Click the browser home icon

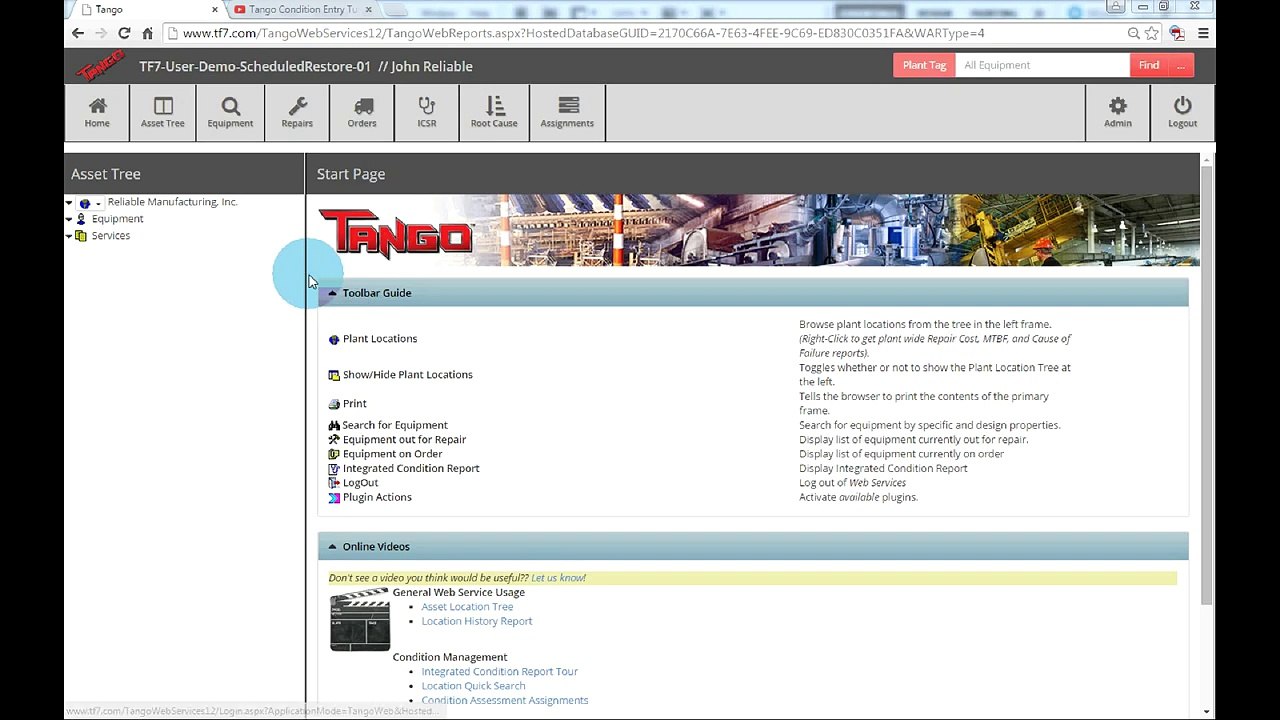click(x=147, y=33)
